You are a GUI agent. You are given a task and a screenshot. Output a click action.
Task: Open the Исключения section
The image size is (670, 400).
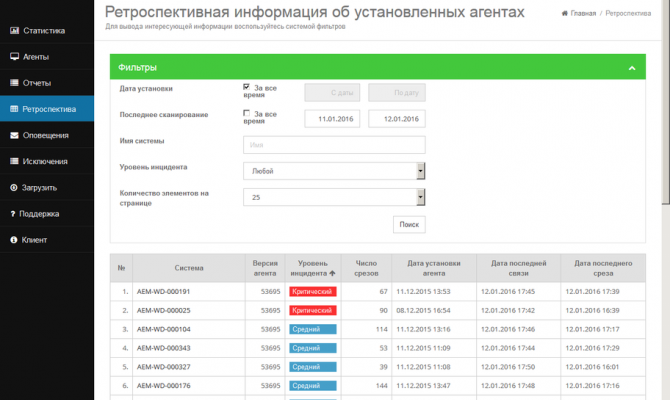tap(47, 161)
